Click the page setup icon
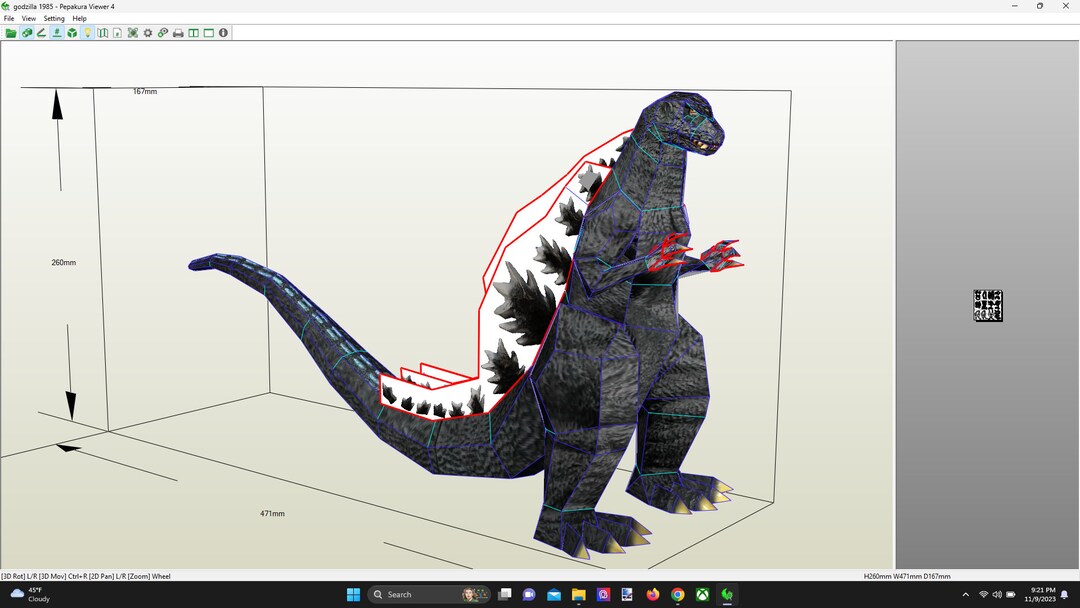The height and width of the screenshot is (608, 1080). tap(118, 32)
